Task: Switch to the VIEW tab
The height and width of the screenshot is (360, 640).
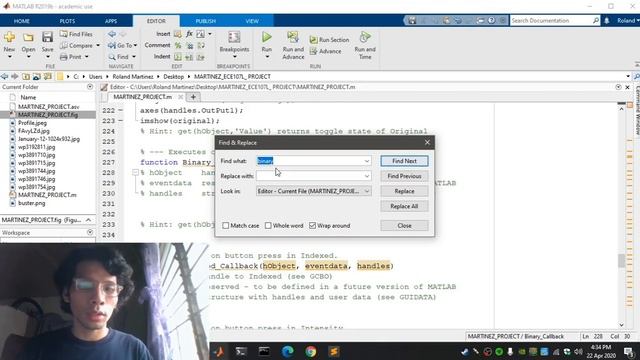Action: 252,21
